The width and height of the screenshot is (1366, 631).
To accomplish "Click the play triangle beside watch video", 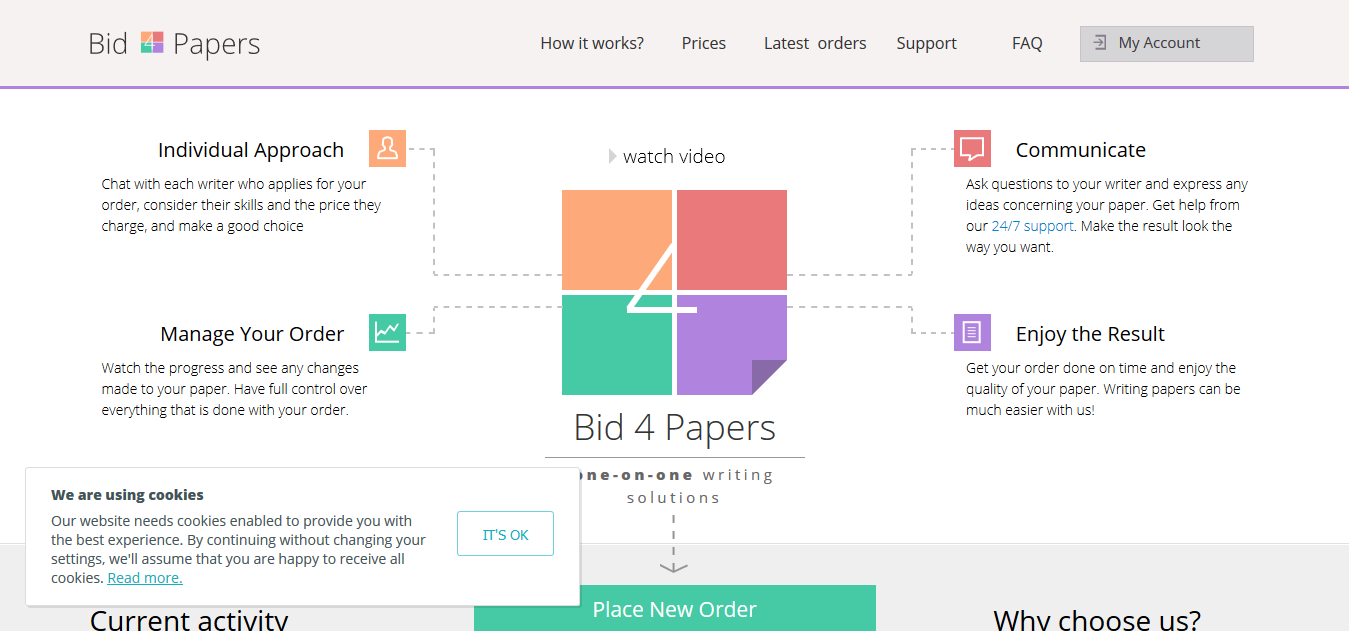I will (x=613, y=156).
